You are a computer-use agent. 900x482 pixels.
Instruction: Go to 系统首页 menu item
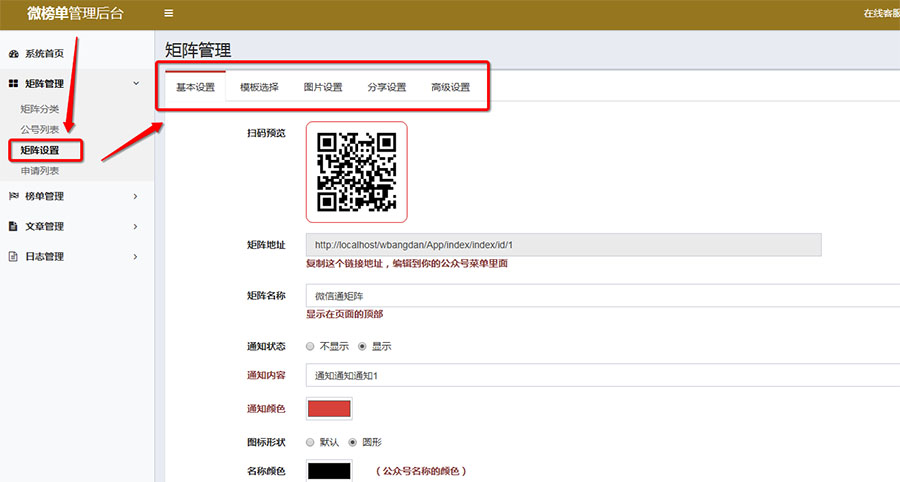click(44, 54)
